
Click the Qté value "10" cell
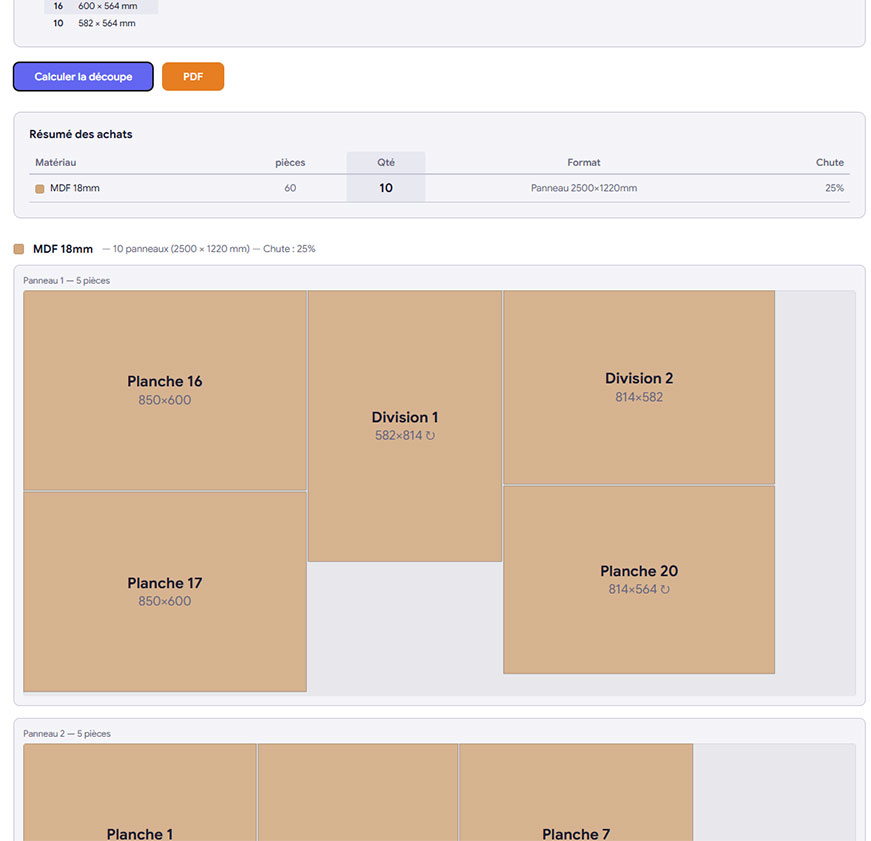[386, 187]
